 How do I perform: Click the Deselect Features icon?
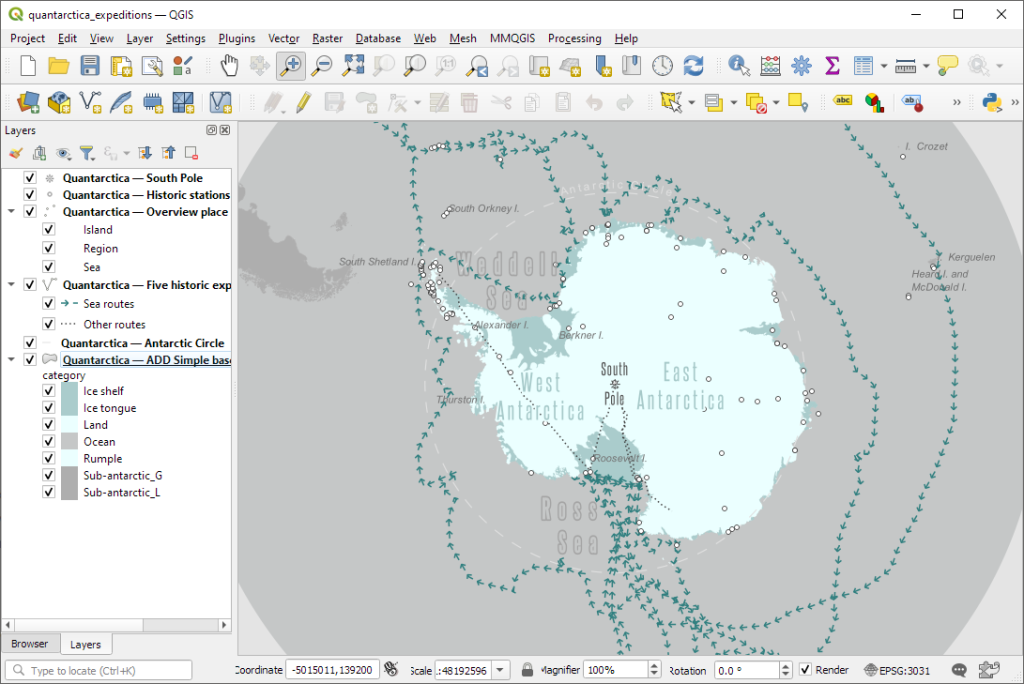756,103
